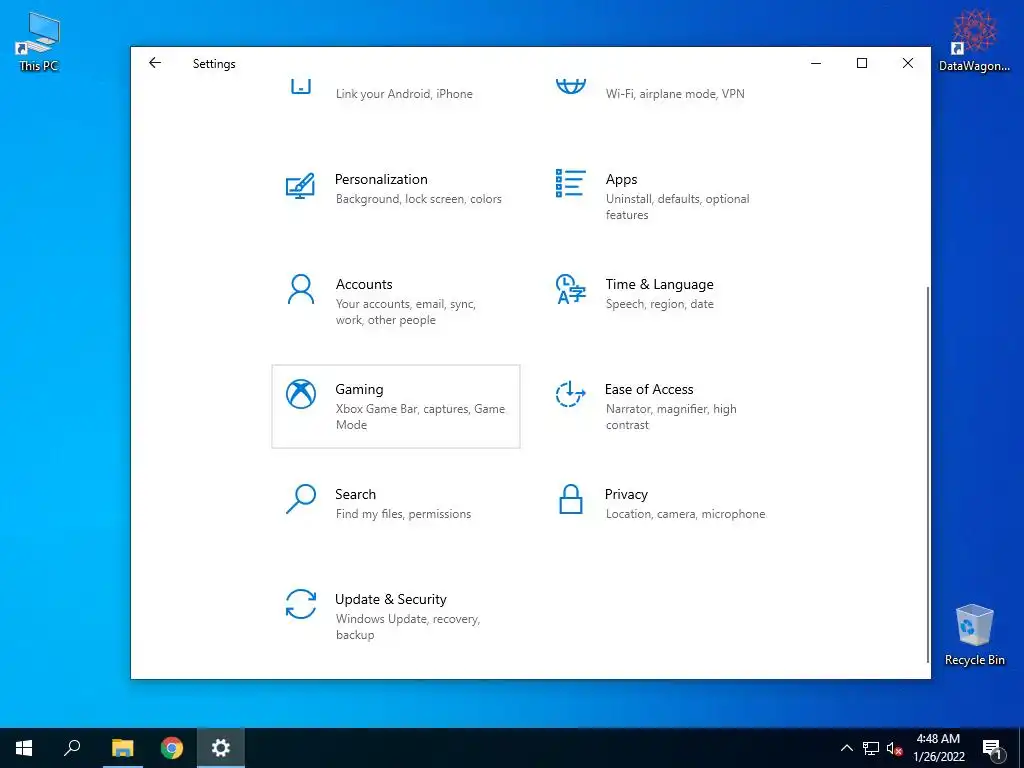Select the Recycle Bin desktop icon

tap(974, 635)
